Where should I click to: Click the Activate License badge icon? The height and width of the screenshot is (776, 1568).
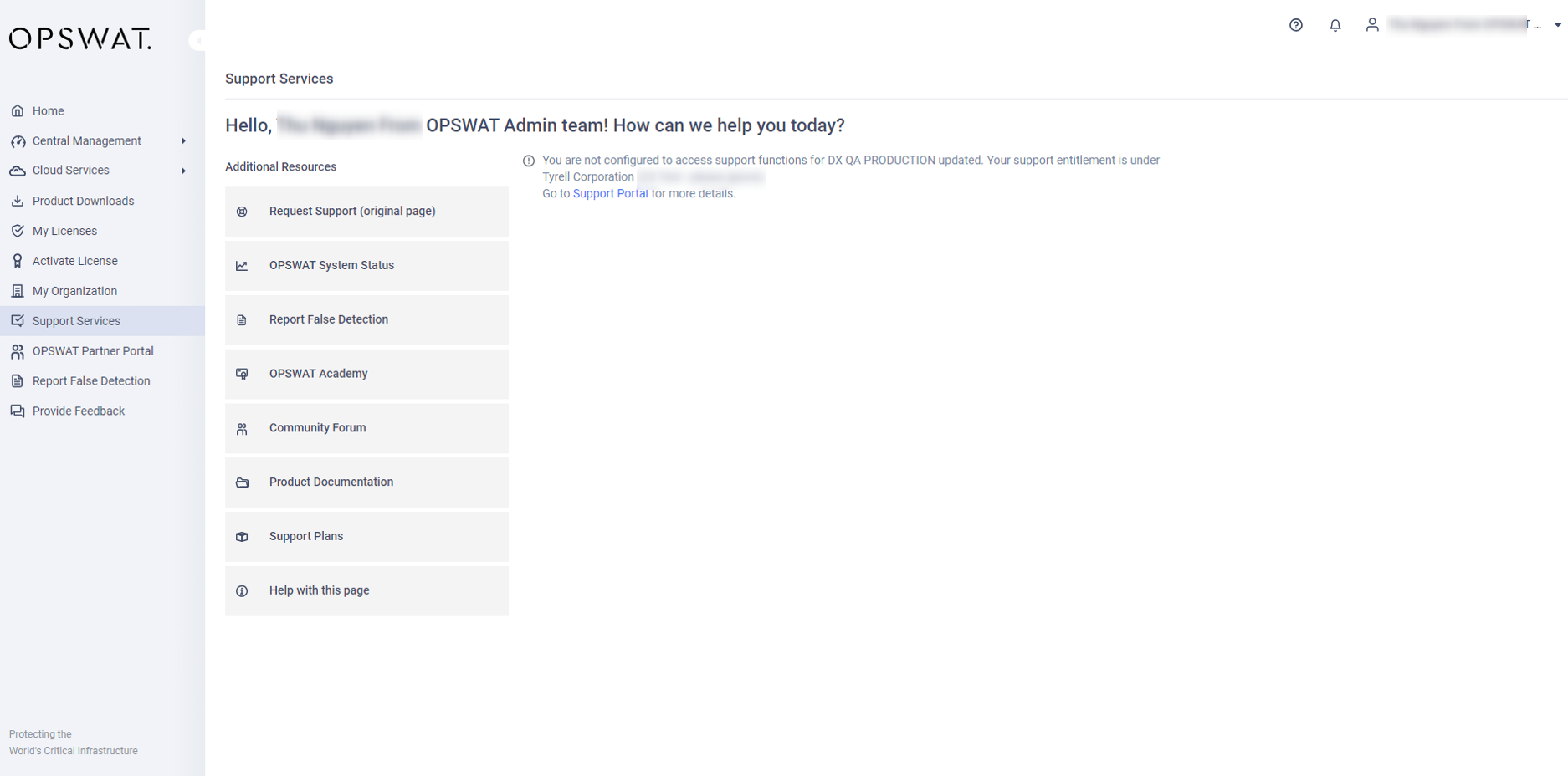(x=18, y=261)
